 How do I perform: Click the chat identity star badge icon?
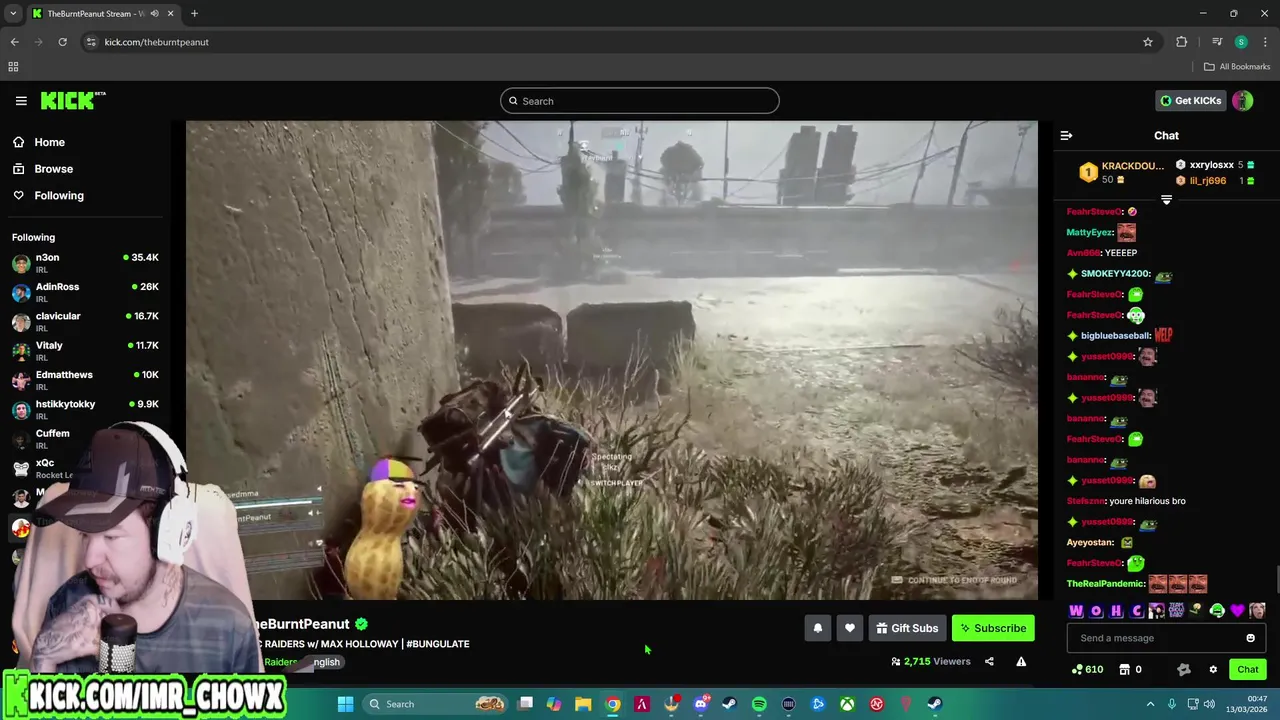point(1184,669)
